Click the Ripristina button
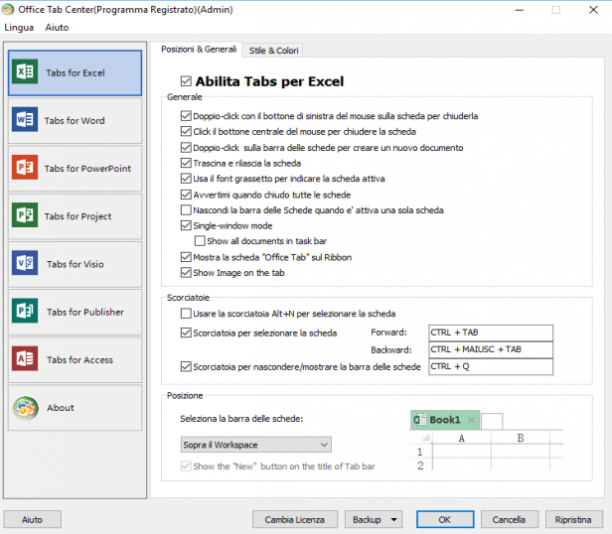 pyautogui.click(x=573, y=520)
